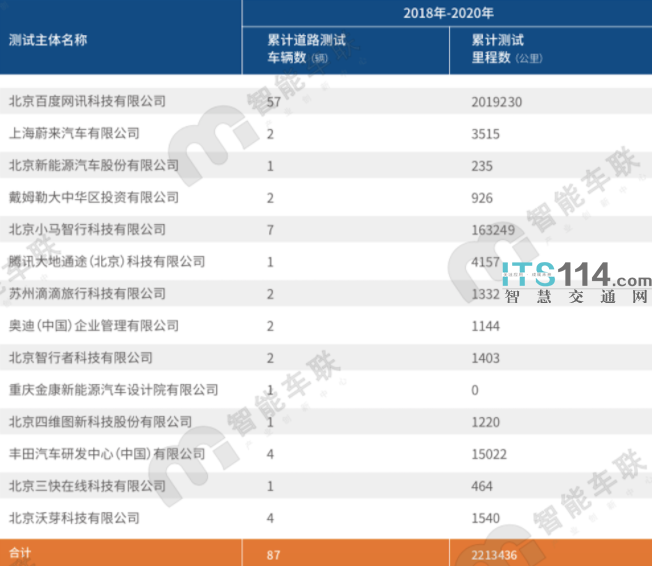652x566 pixels.
Task: Click total mileage 2213436
Action: click(x=494, y=555)
